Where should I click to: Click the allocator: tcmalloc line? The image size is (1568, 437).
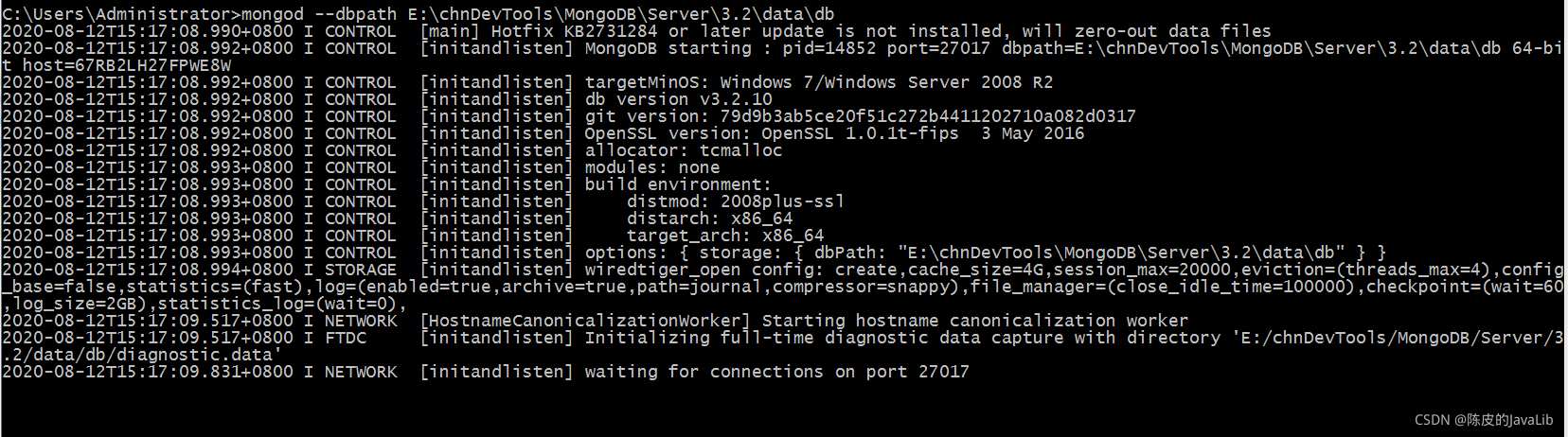coord(684,150)
